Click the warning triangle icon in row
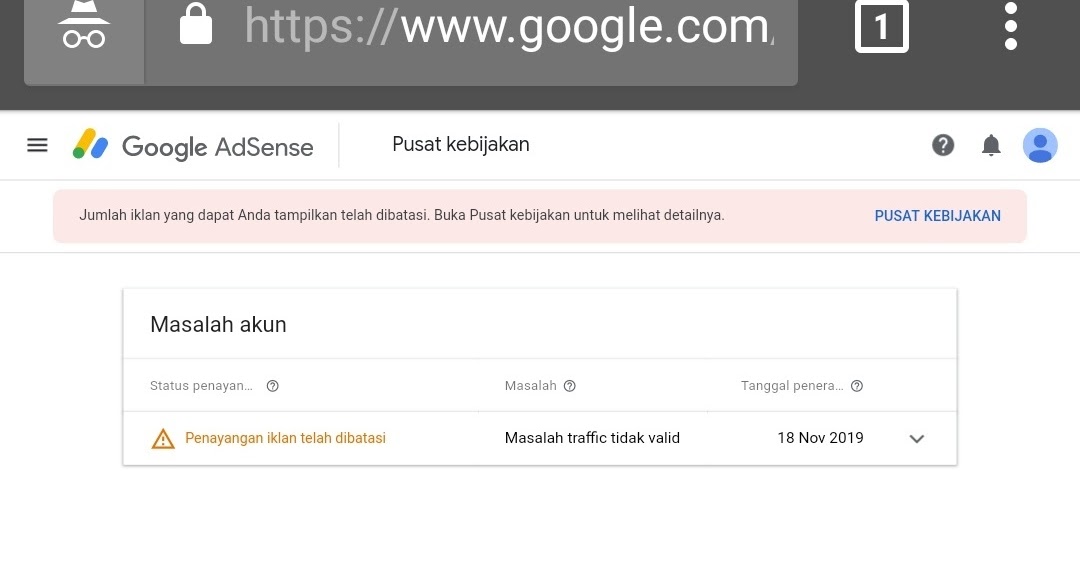The width and height of the screenshot is (1080, 567). coord(163,438)
